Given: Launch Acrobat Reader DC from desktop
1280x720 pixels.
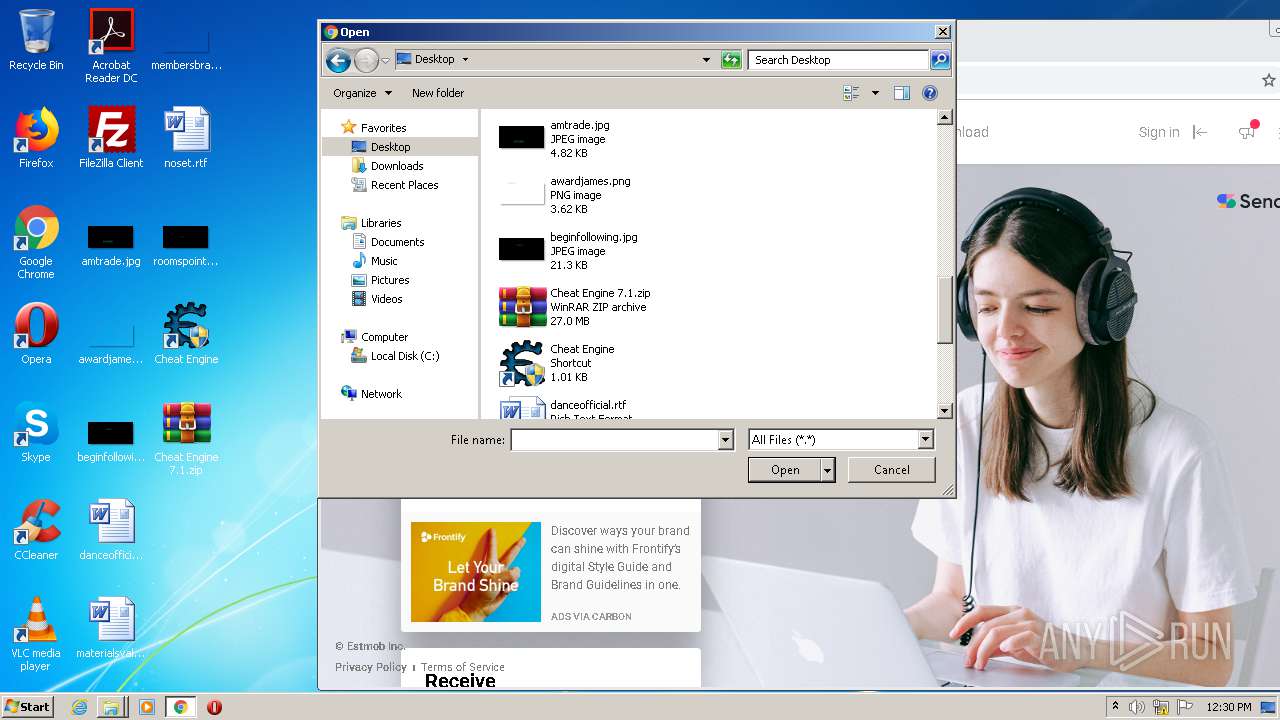Looking at the screenshot, I should (x=111, y=46).
